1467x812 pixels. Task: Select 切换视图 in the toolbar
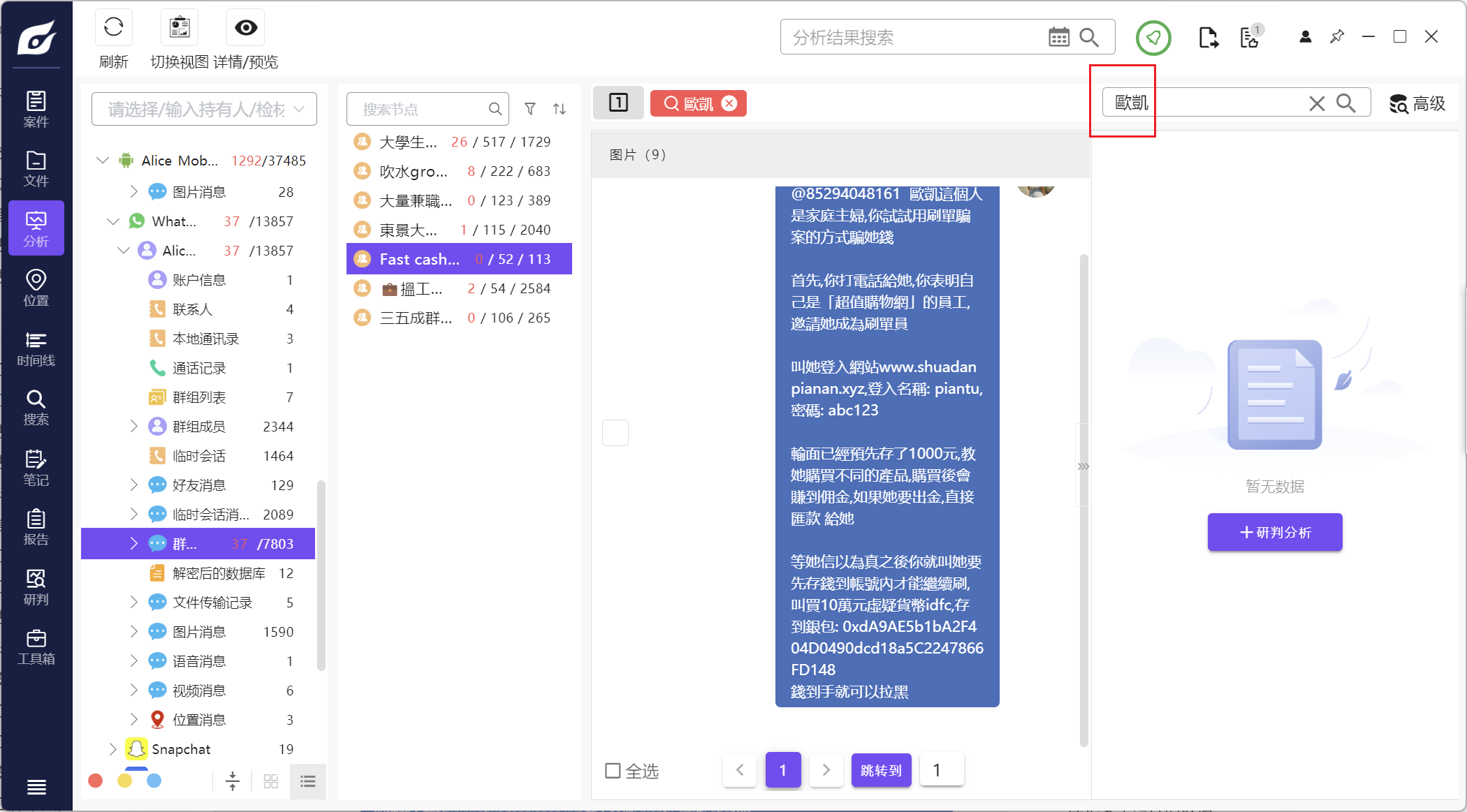pyautogui.click(x=179, y=27)
